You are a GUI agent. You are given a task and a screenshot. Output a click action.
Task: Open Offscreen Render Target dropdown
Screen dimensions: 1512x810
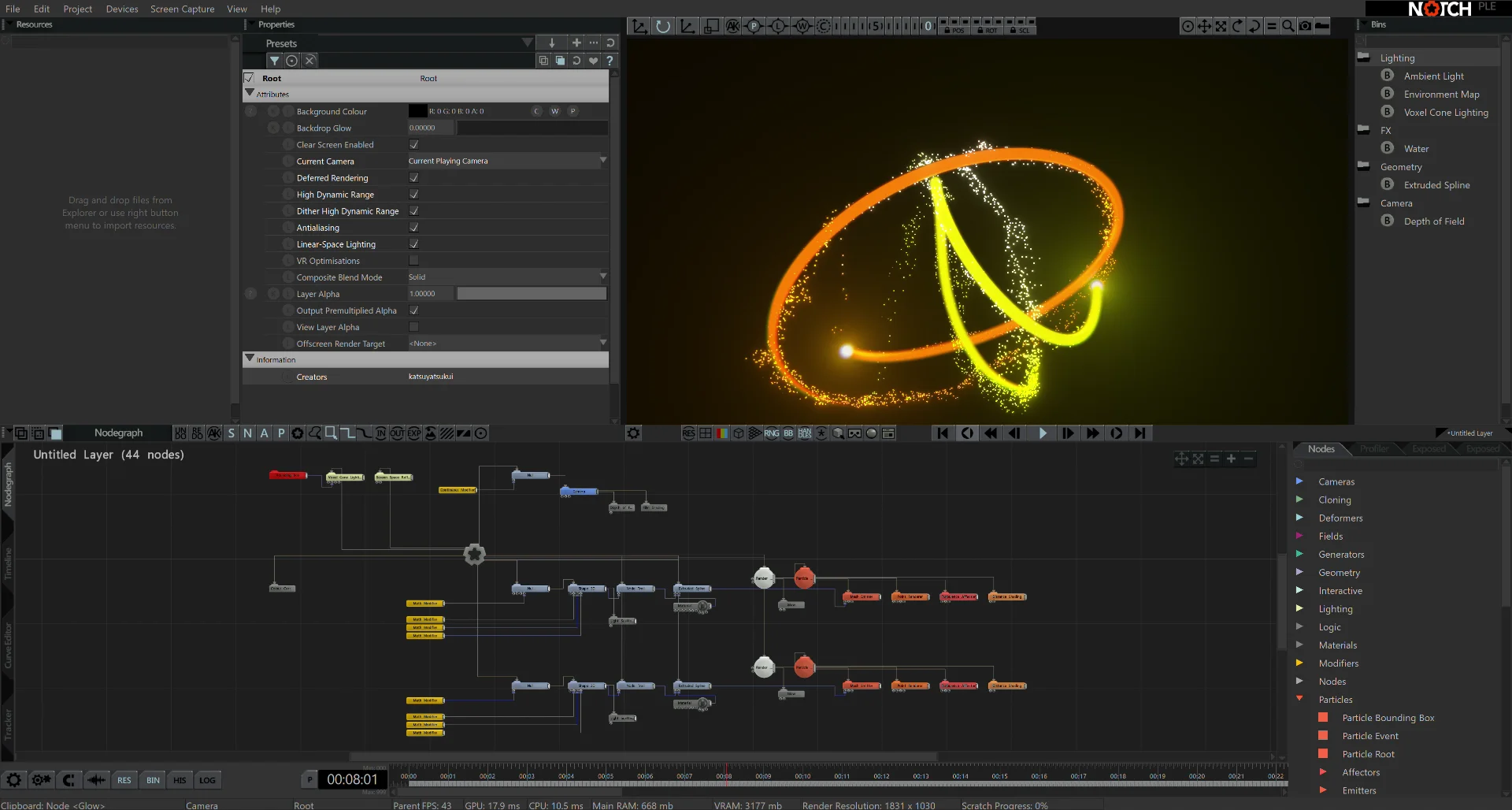507,344
